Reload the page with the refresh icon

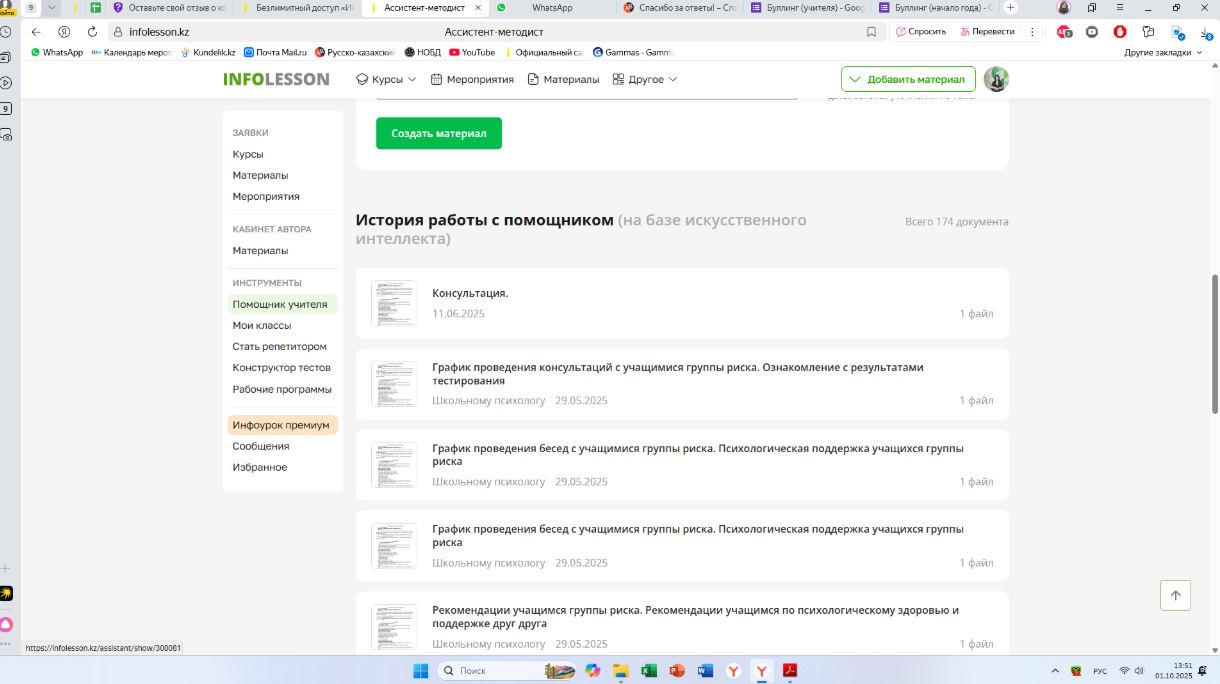(93, 32)
